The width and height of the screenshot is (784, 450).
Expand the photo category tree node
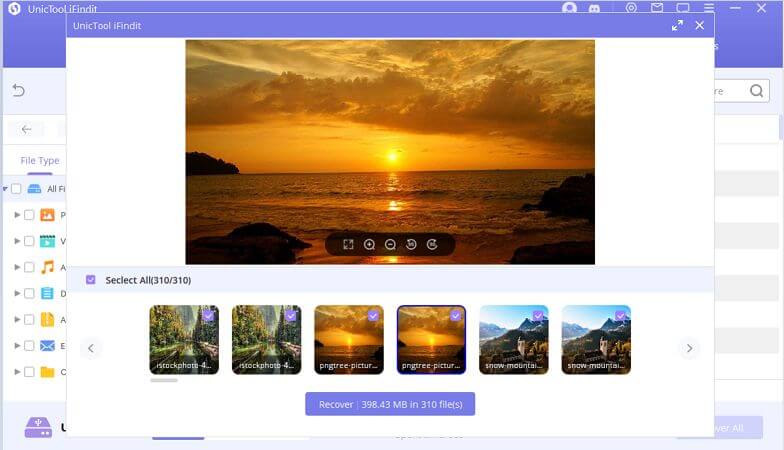(x=17, y=215)
